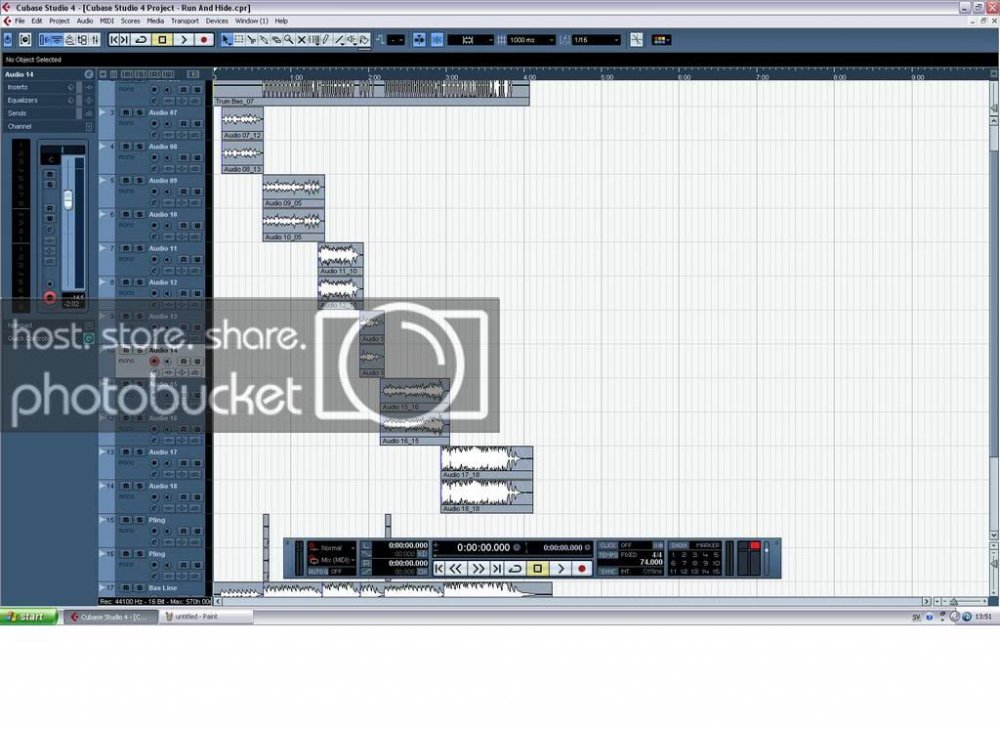Screen dimensions: 1000x729
Task: Select the Zoom magnifier tool
Action: tap(288, 40)
